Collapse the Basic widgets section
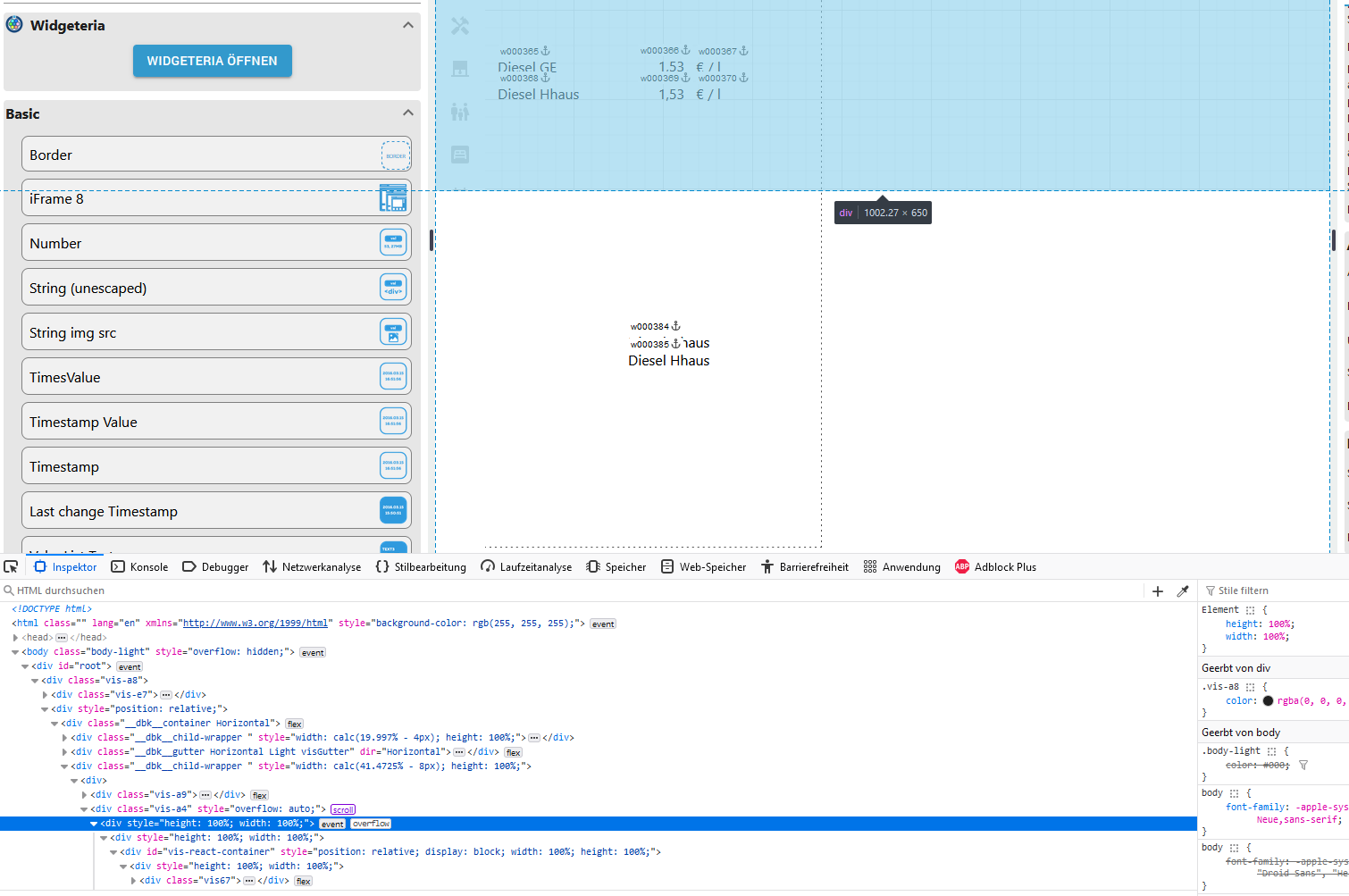Viewport: 1349px width, 896px height. pos(408,113)
